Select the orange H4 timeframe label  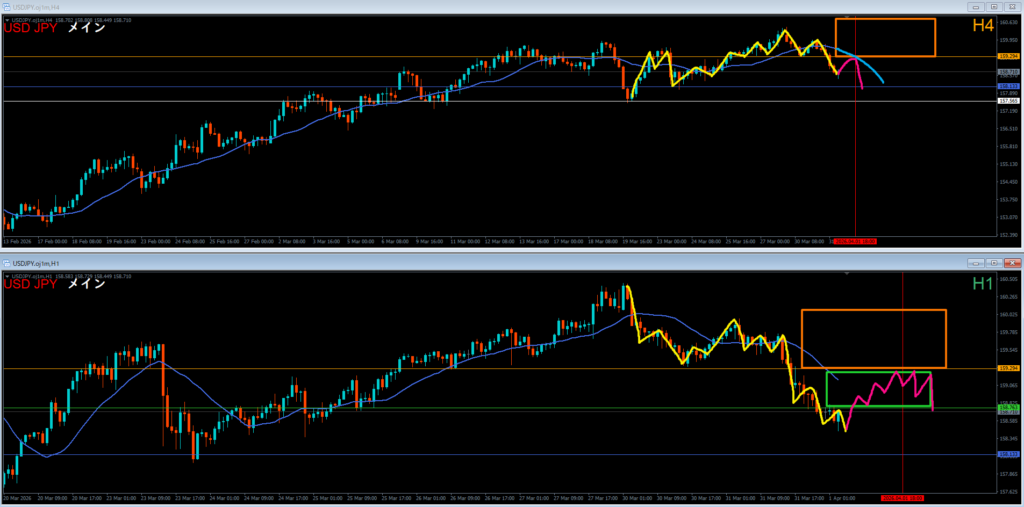click(x=983, y=27)
